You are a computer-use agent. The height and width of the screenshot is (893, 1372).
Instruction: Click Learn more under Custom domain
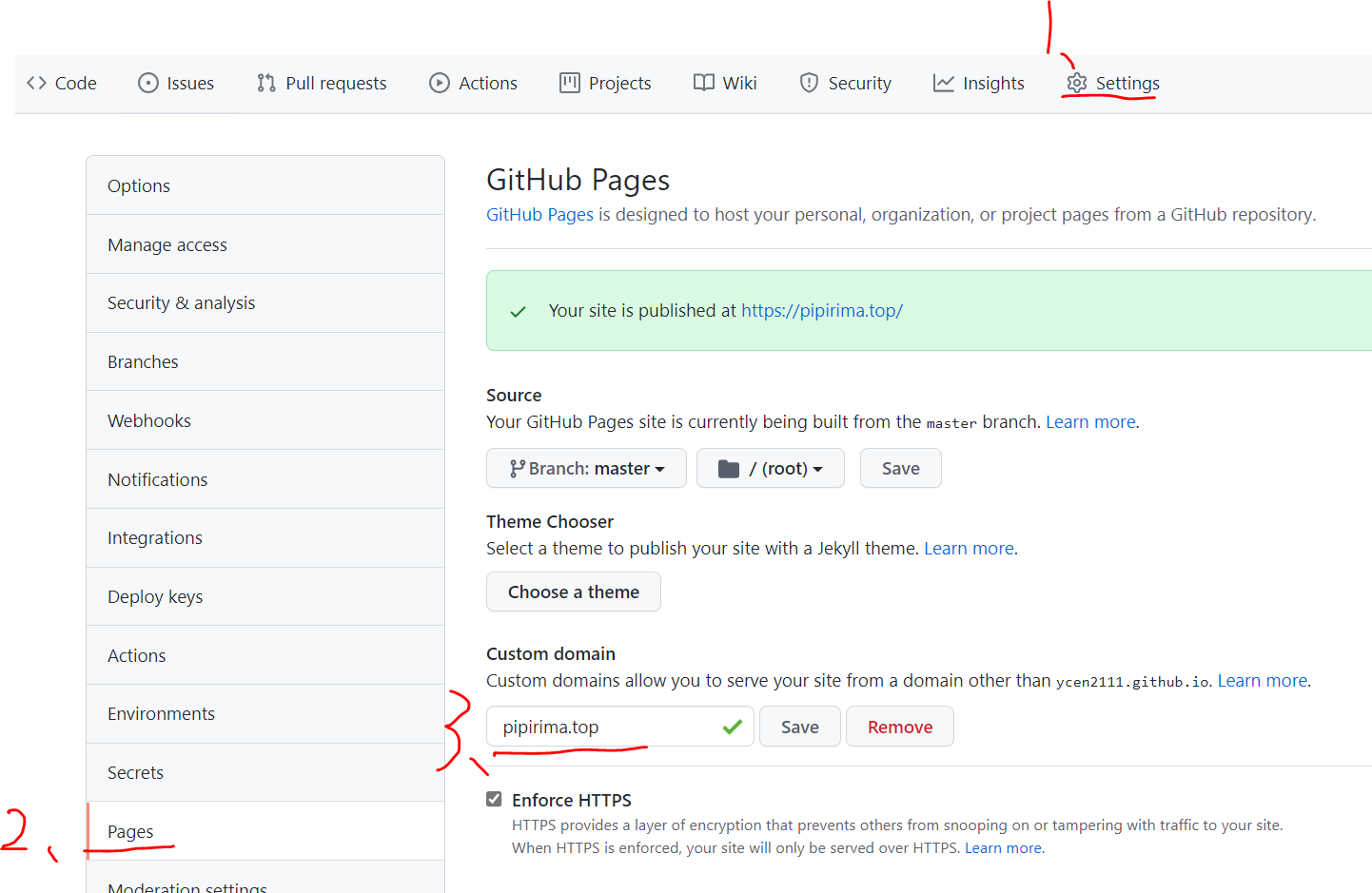coord(1263,681)
